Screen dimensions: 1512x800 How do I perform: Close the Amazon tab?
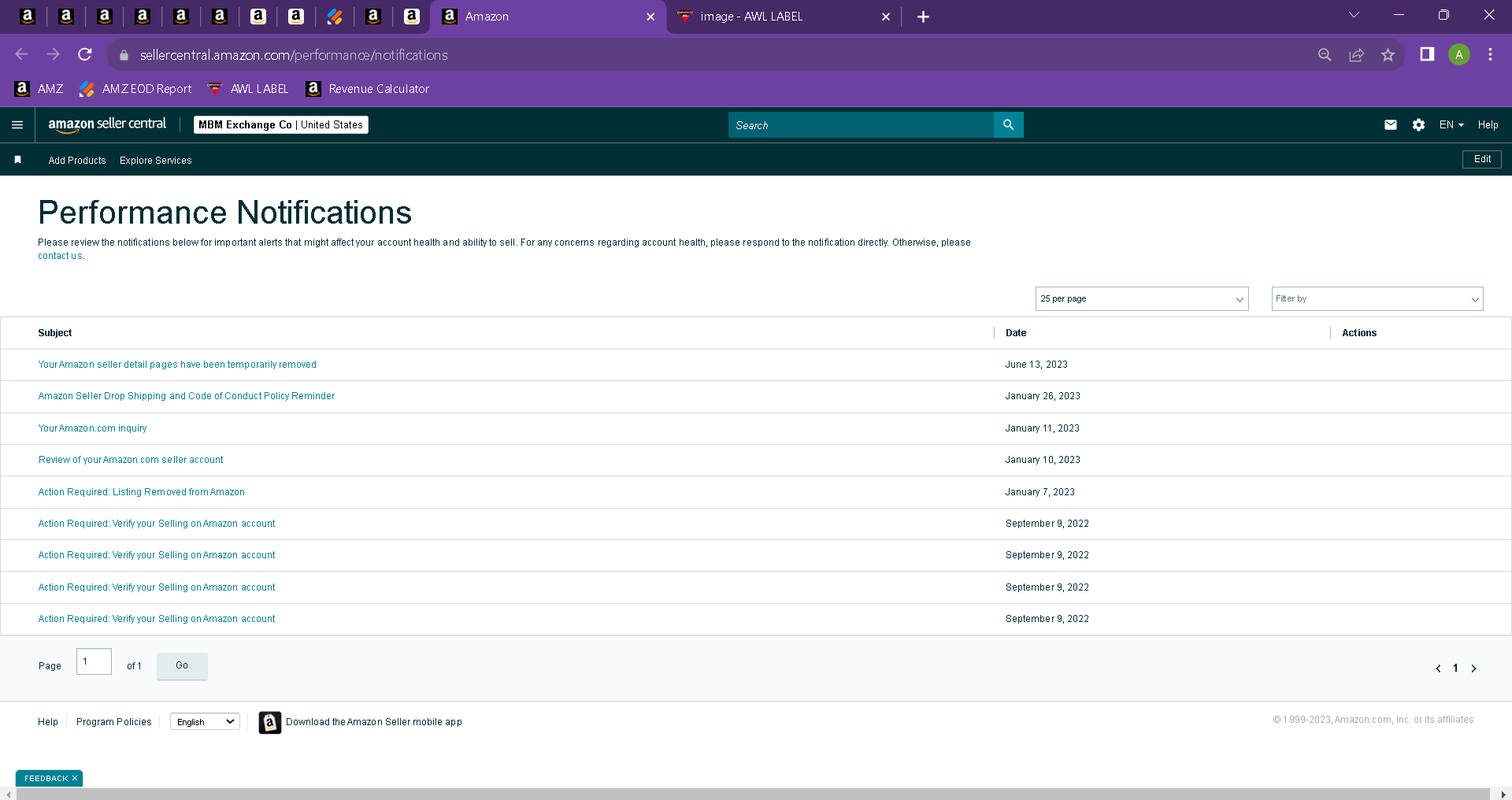[650, 17]
